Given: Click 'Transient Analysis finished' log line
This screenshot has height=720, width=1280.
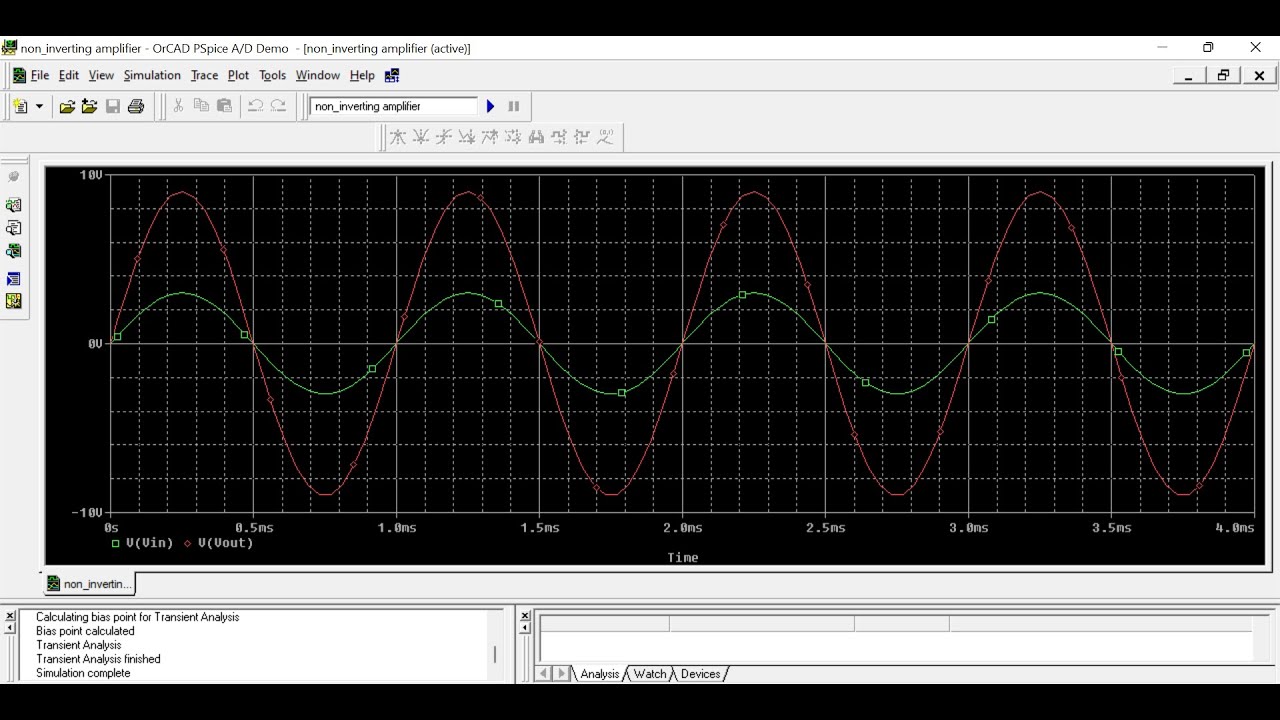Looking at the screenshot, I should pos(98,659).
